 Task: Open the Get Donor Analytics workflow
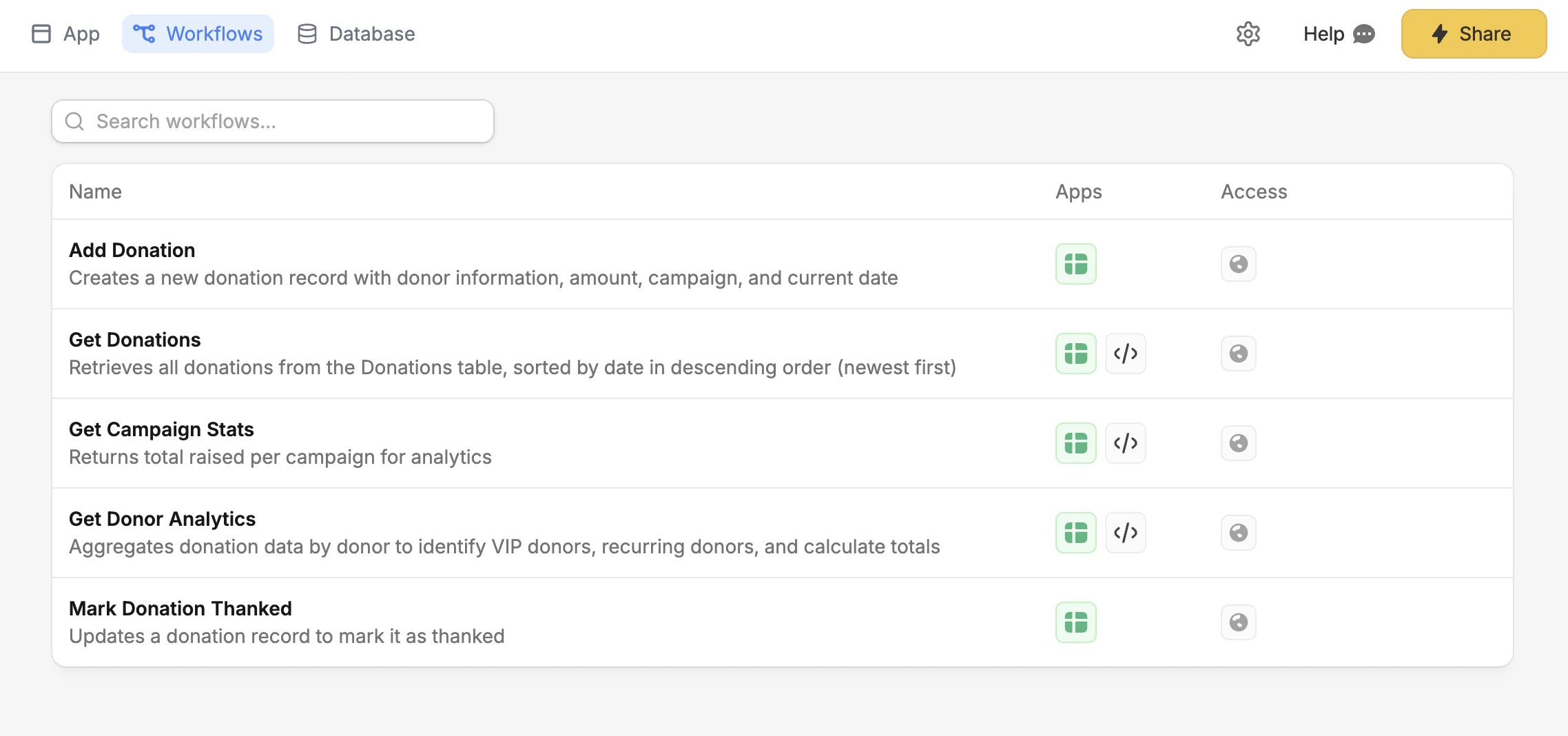click(x=162, y=518)
